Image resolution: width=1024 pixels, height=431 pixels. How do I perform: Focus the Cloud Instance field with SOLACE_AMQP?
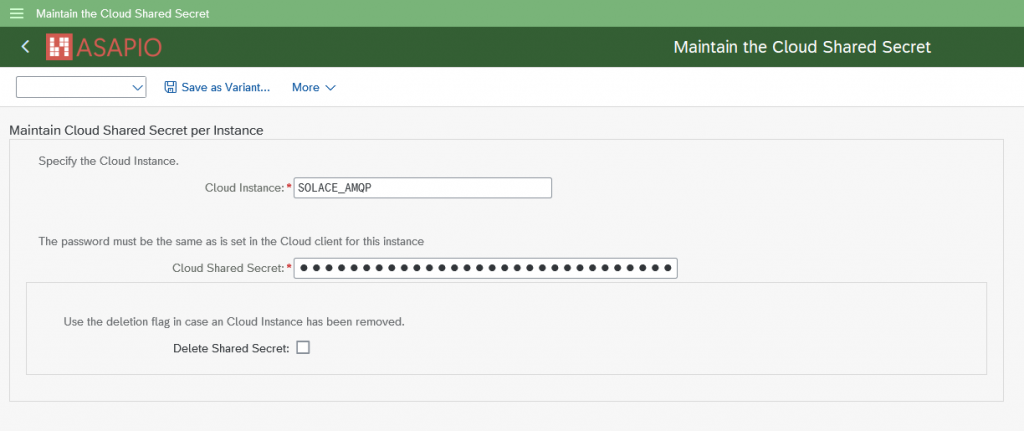tap(422, 188)
